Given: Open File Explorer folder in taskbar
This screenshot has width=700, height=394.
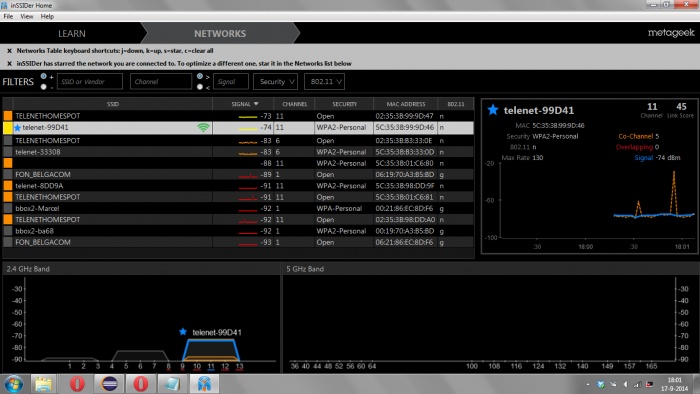Looking at the screenshot, I should tap(43, 384).
